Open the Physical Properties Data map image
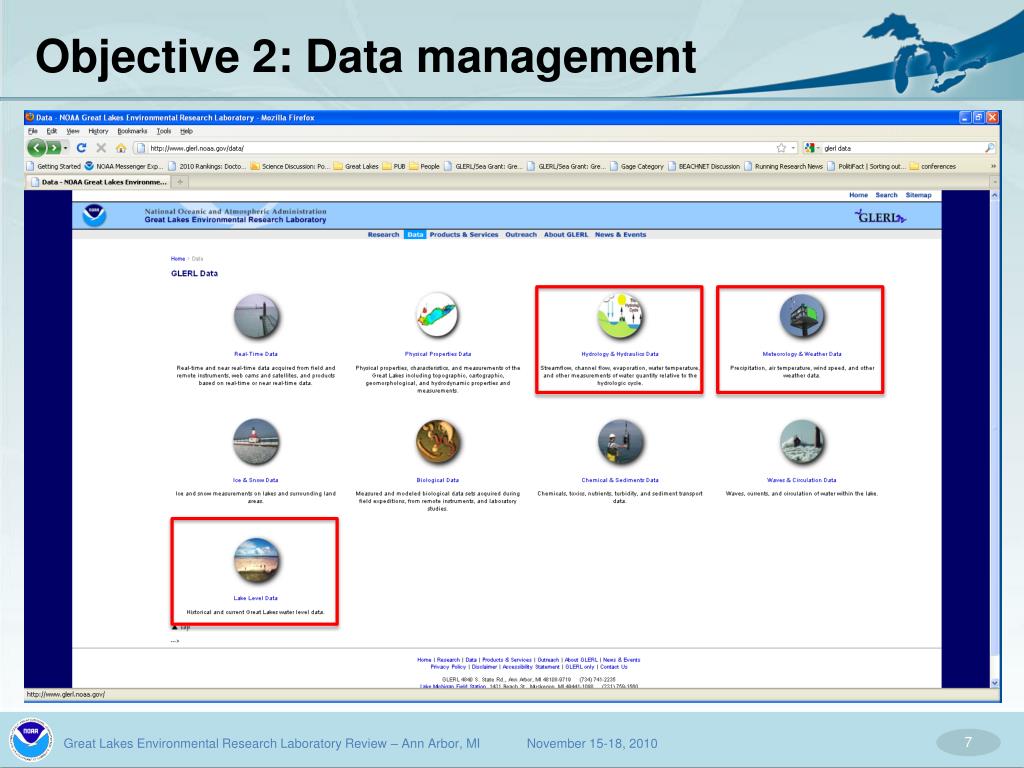 point(438,315)
